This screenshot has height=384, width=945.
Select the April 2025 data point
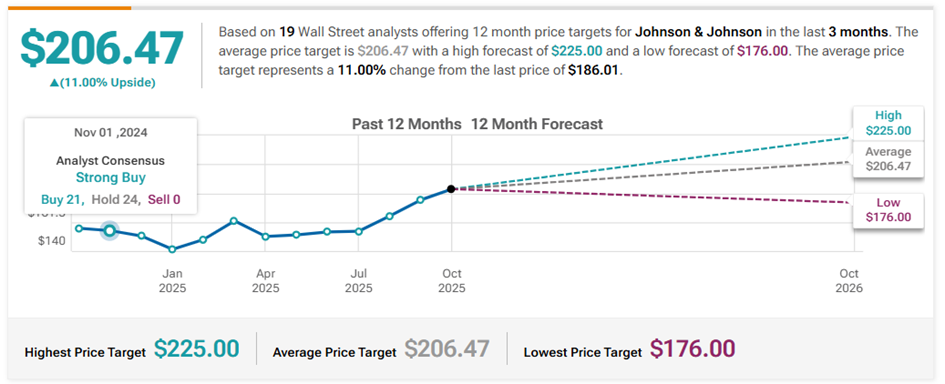click(x=265, y=236)
